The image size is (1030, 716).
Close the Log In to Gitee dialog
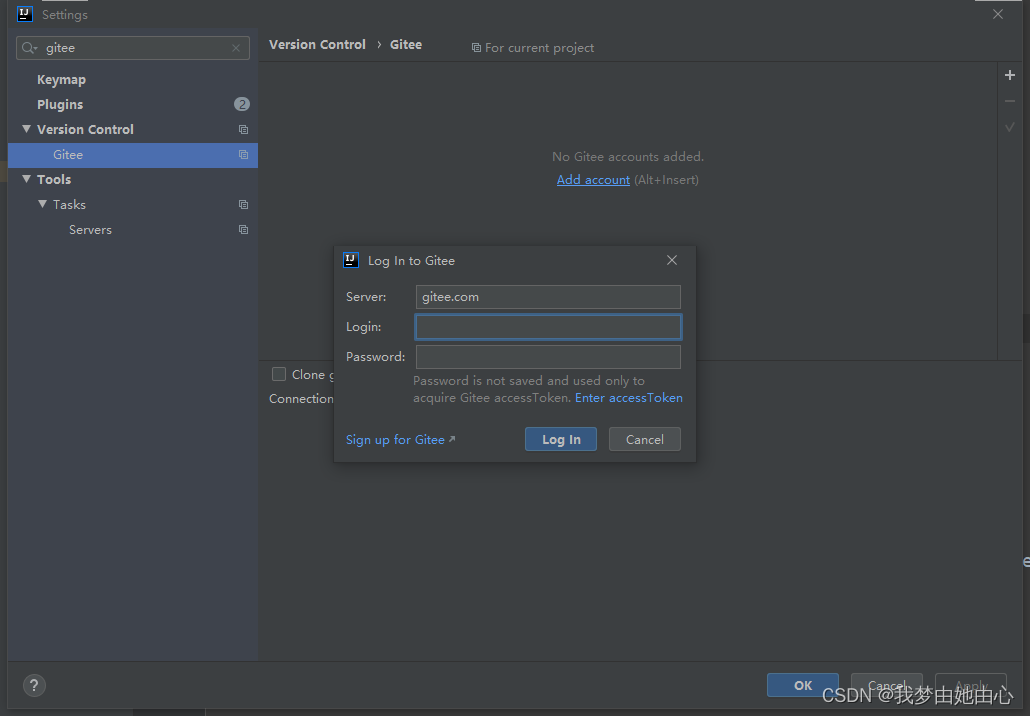(671, 260)
